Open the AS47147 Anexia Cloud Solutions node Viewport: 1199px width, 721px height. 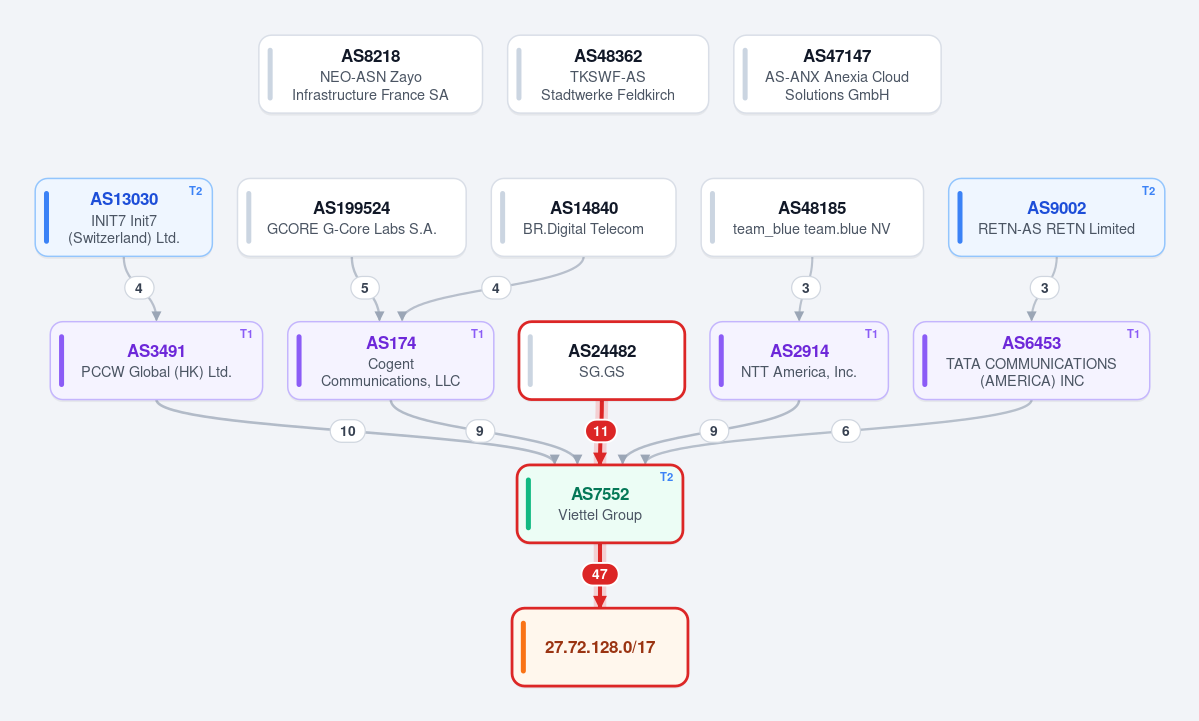pos(837,74)
